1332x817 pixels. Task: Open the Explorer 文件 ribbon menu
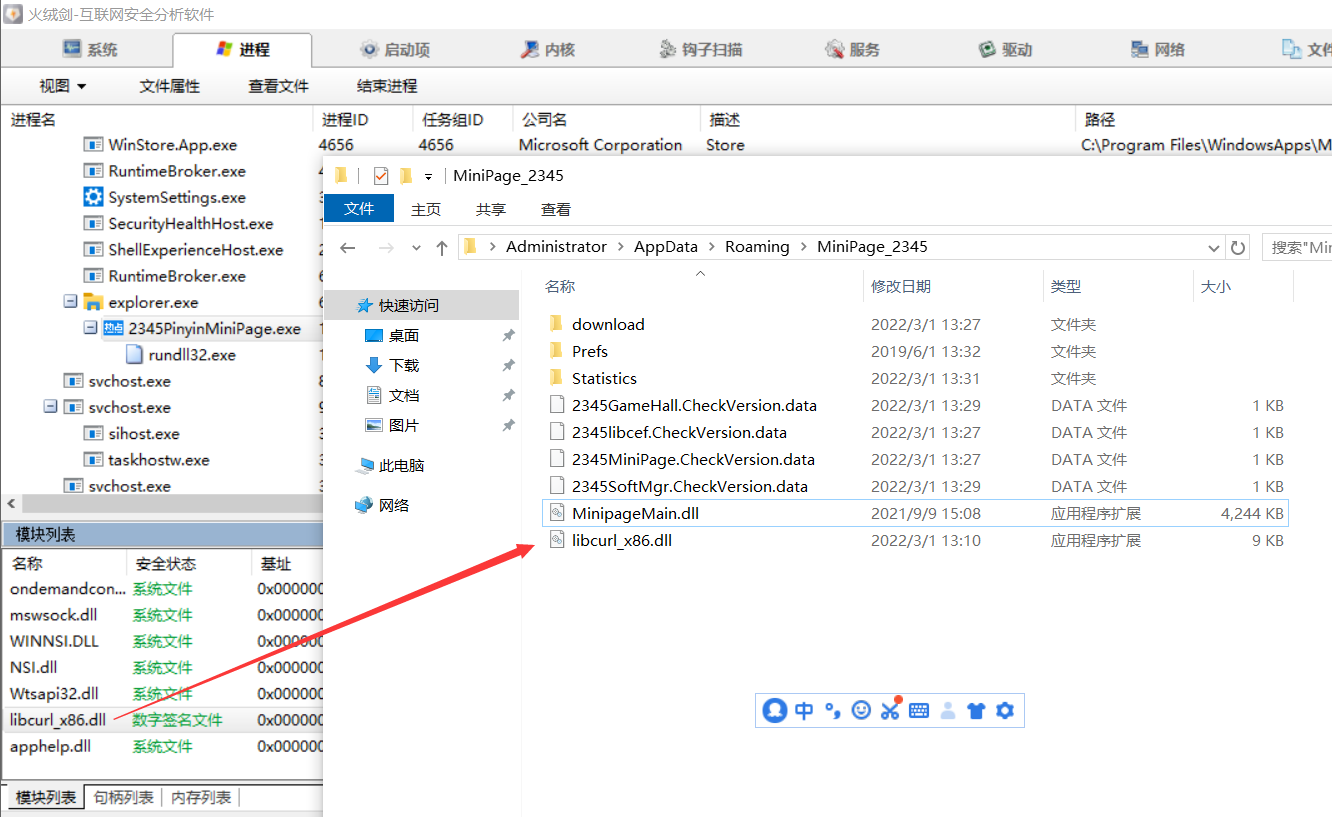click(359, 209)
